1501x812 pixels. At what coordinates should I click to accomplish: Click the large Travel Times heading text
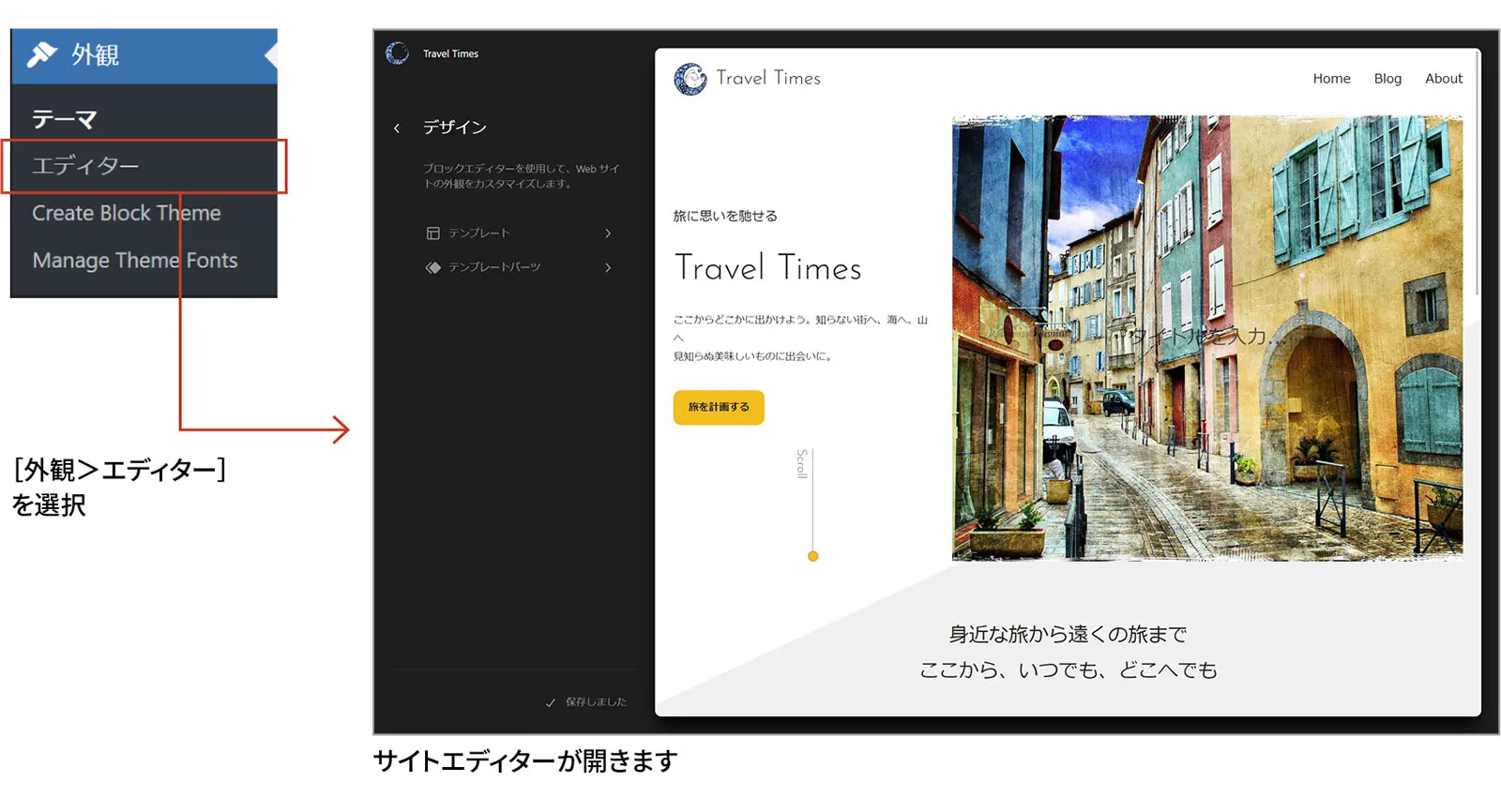[767, 268]
